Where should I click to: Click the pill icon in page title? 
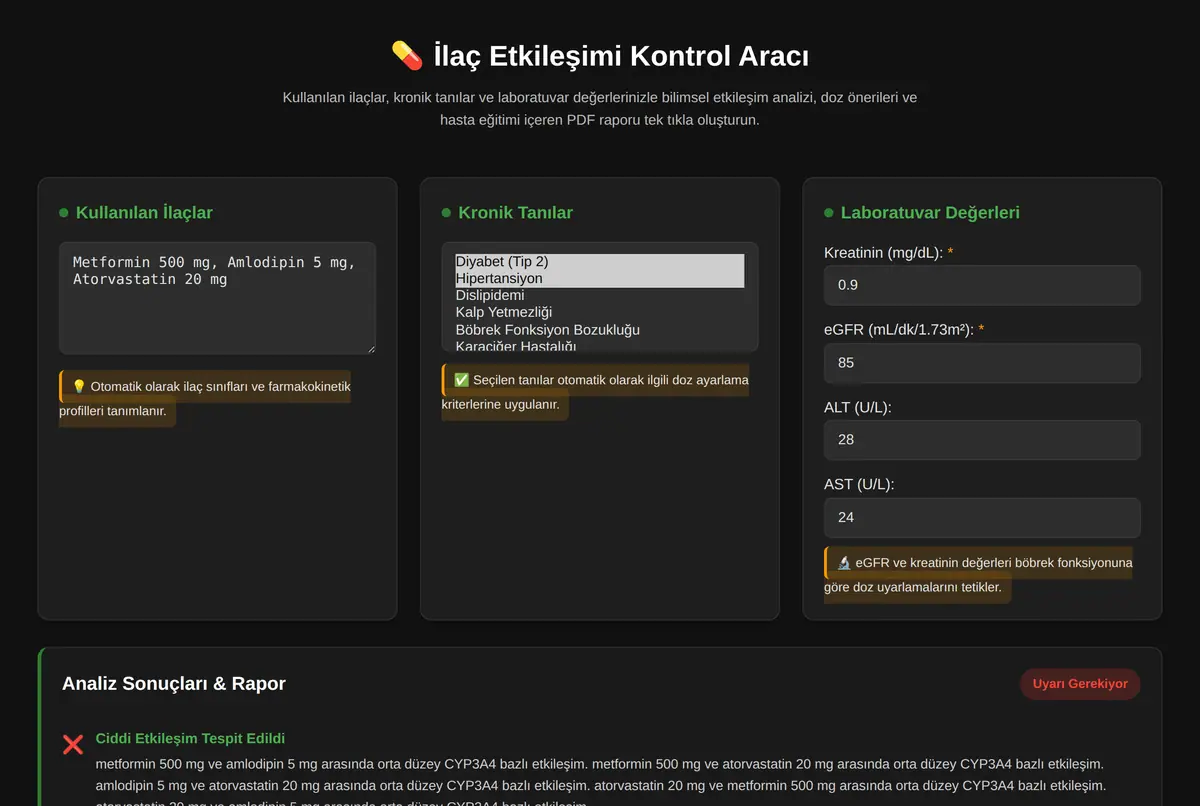click(x=407, y=55)
